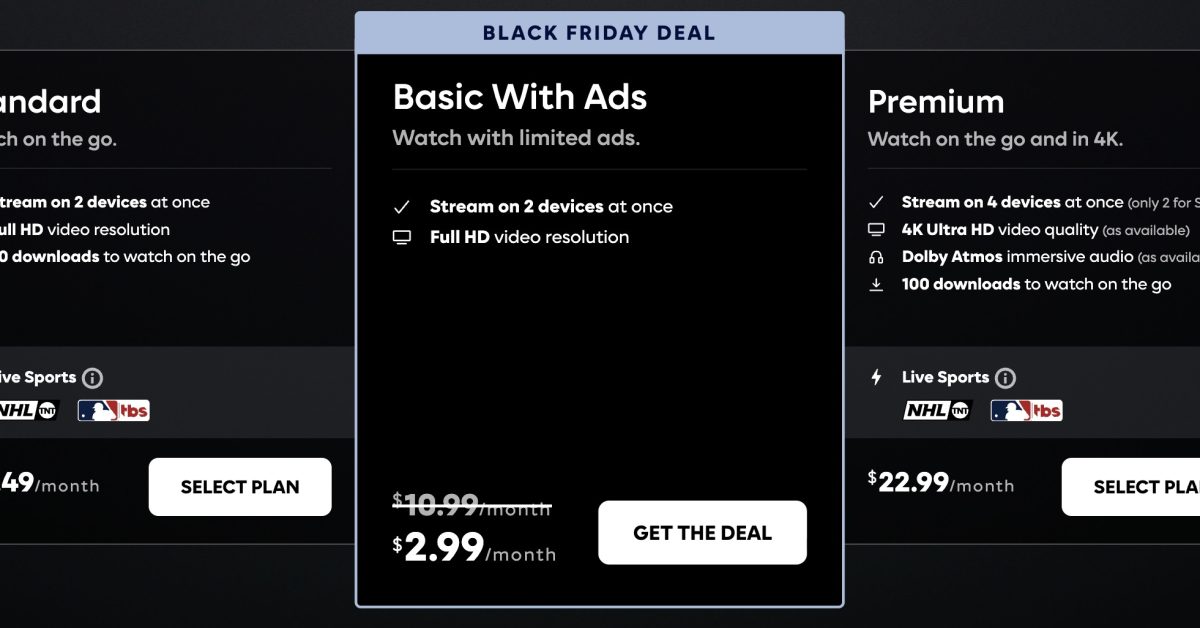Screen dimensions: 1200x628
Task: Click the MLB tbs logo in Premium
Action: click(1026, 410)
